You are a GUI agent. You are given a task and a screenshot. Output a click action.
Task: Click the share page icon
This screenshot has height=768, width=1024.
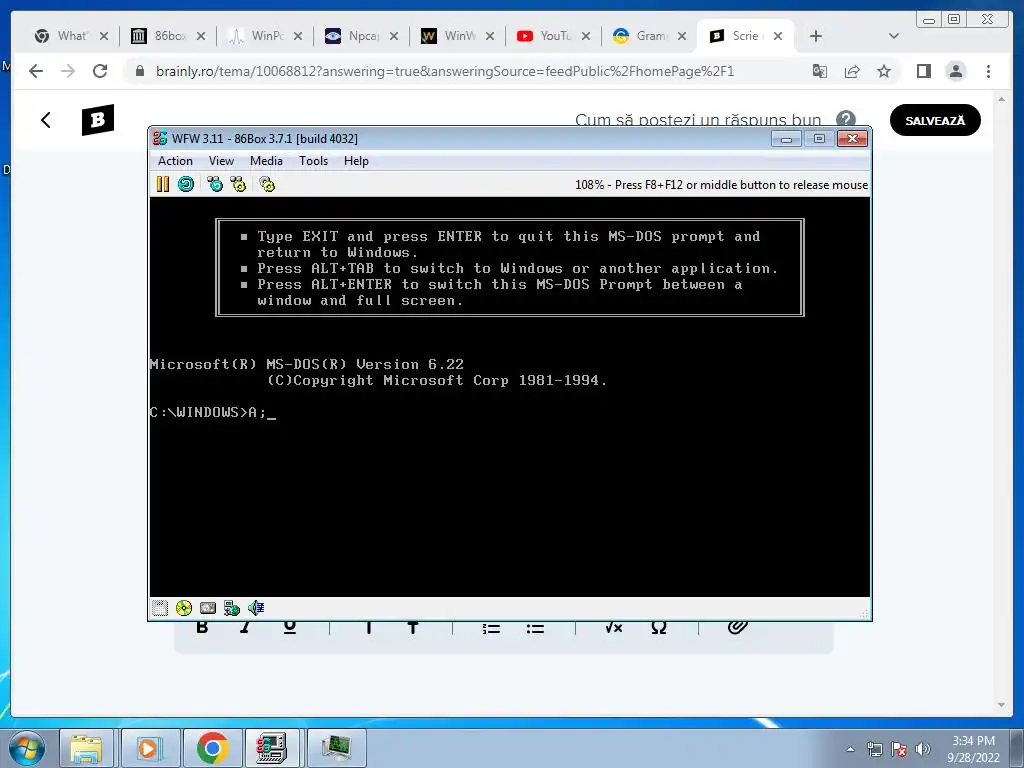pos(852,71)
